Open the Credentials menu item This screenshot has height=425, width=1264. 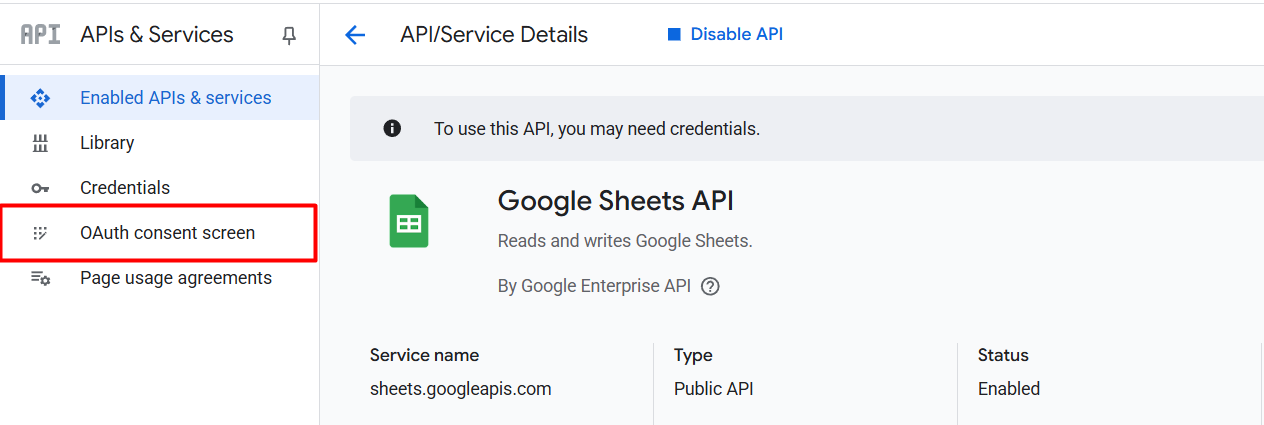tap(160, 188)
